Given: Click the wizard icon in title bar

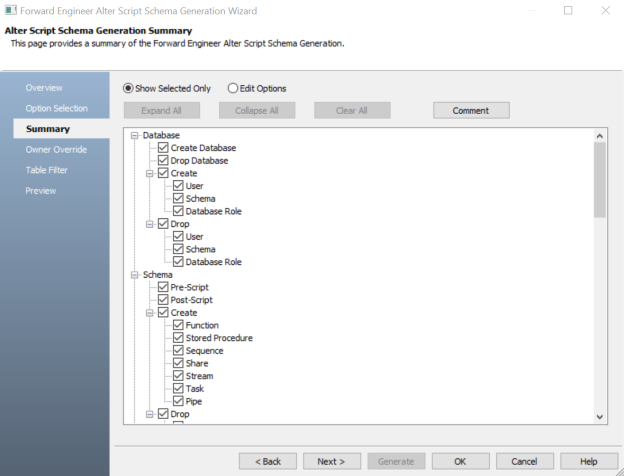Looking at the screenshot, I should point(10,10).
